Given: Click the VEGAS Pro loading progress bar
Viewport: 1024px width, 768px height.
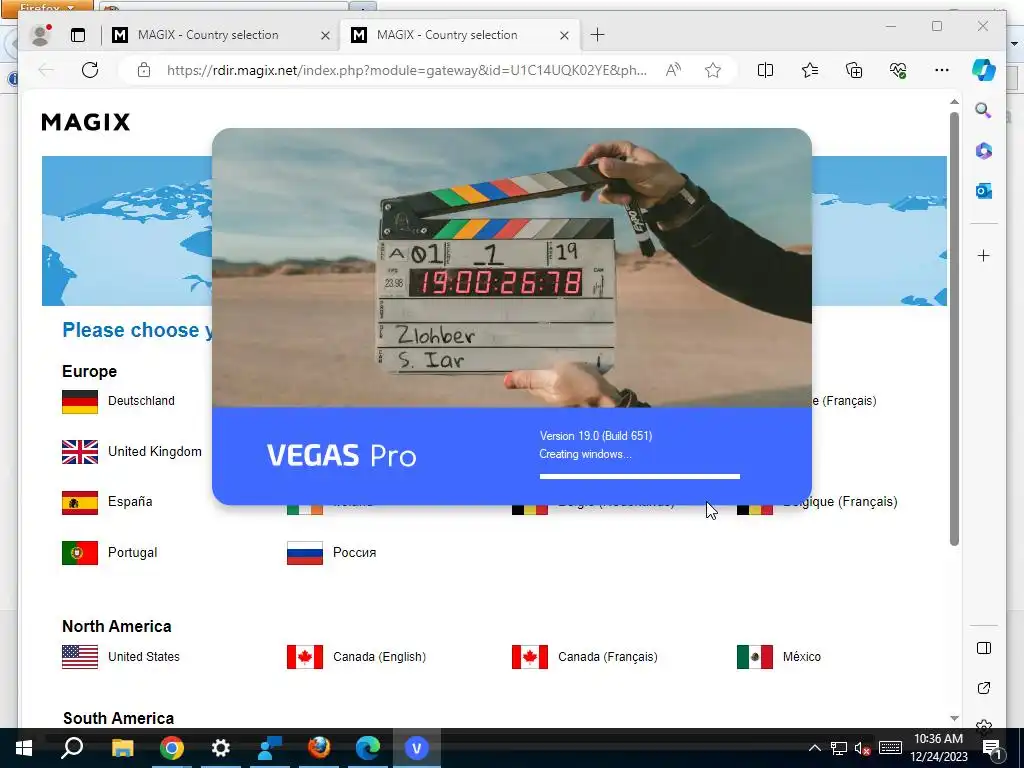Looking at the screenshot, I should click(640, 477).
